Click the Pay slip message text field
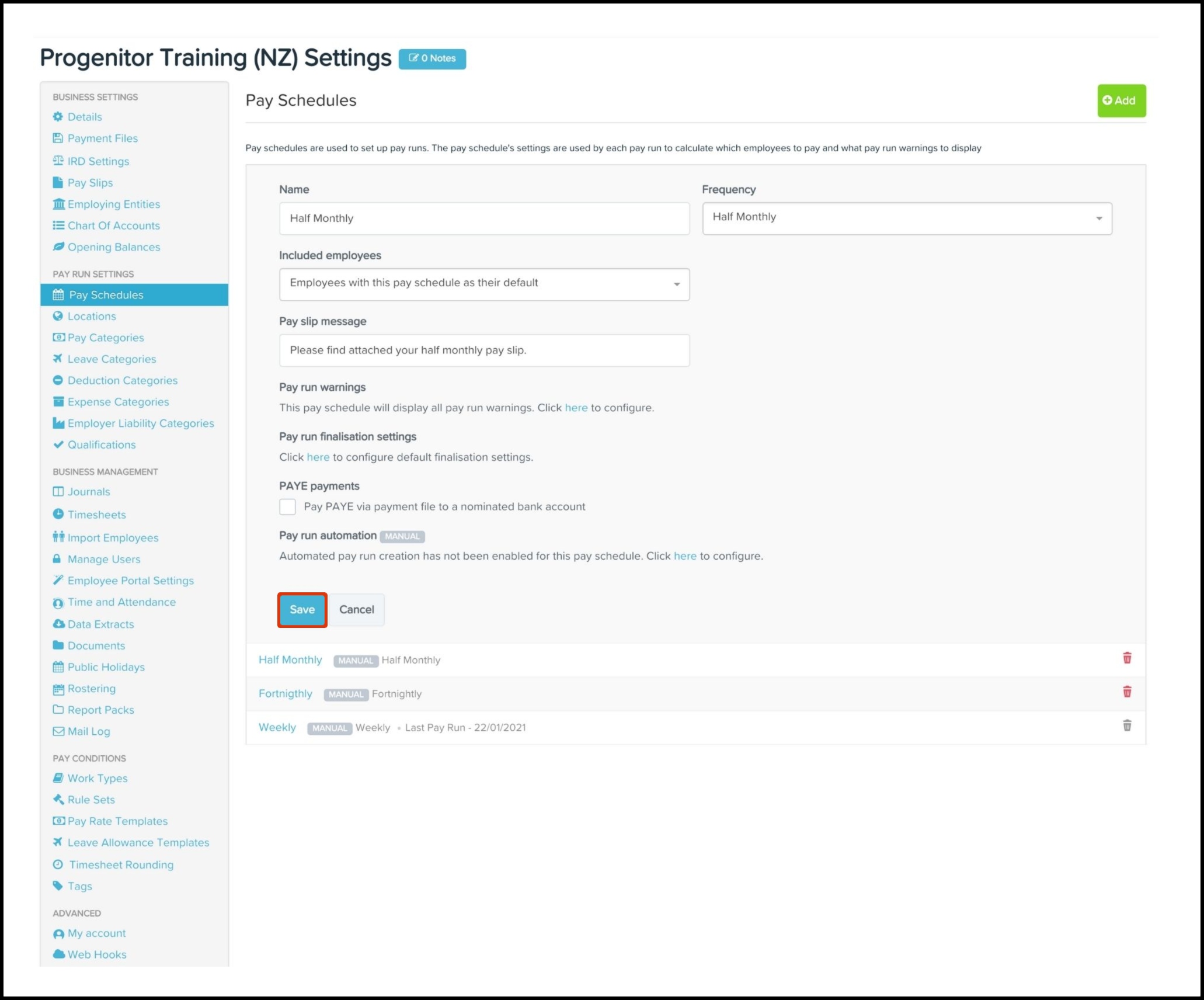The width and height of the screenshot is (1204, 1000). point(484,350)
